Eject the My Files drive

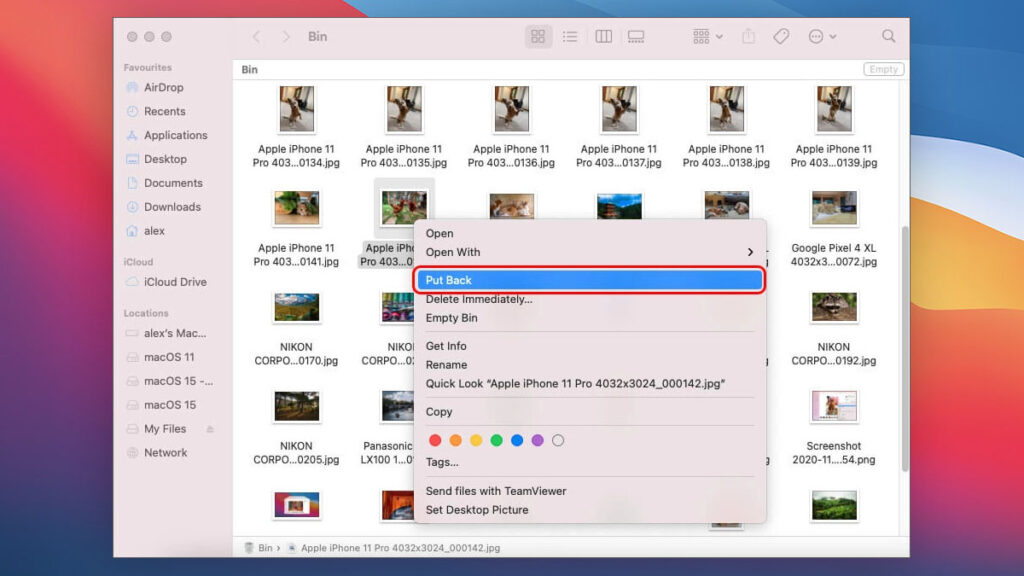click(210, 429)
